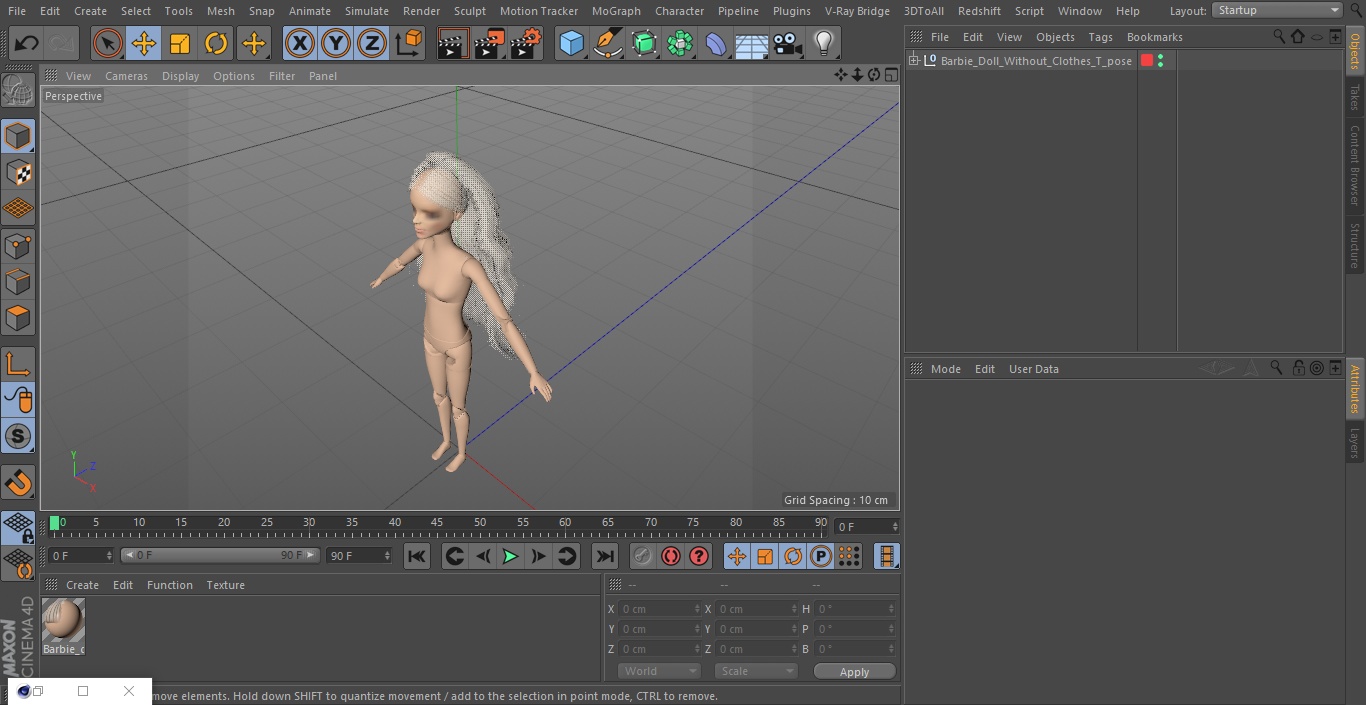The height and width of the screenshot is (705, 1366).
Task: Open the Objects manager Tags menu
Action: click(x=1100, y=37)
